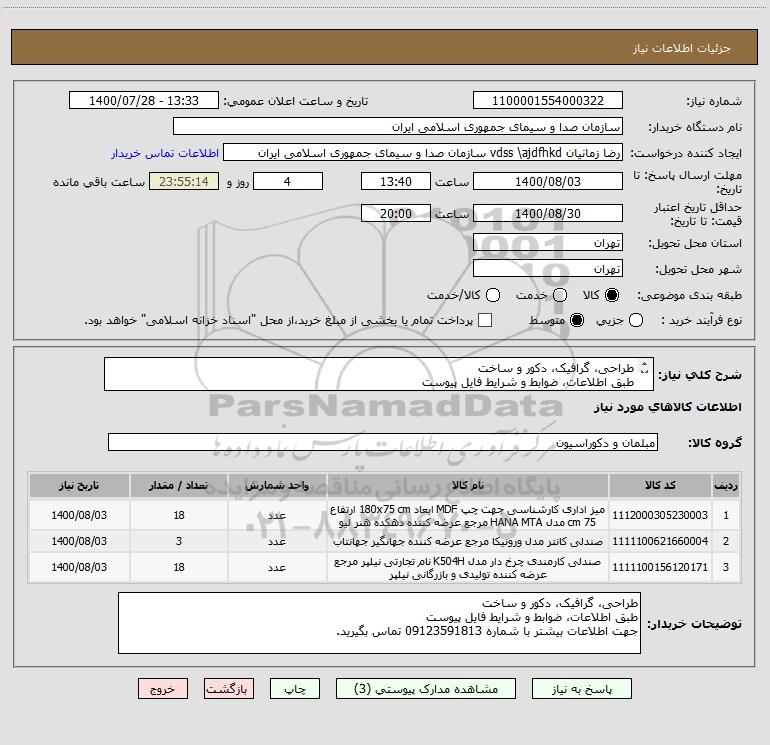Click the announcement date field 1400/07/28 - 13:33
Viewport: 770px width, 745px height.
[144, 101]
